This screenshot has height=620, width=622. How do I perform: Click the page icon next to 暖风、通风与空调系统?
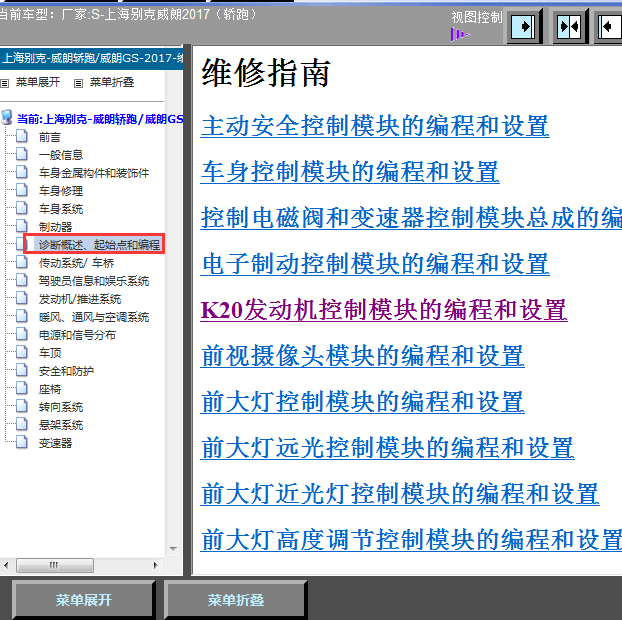pos(22,316)
